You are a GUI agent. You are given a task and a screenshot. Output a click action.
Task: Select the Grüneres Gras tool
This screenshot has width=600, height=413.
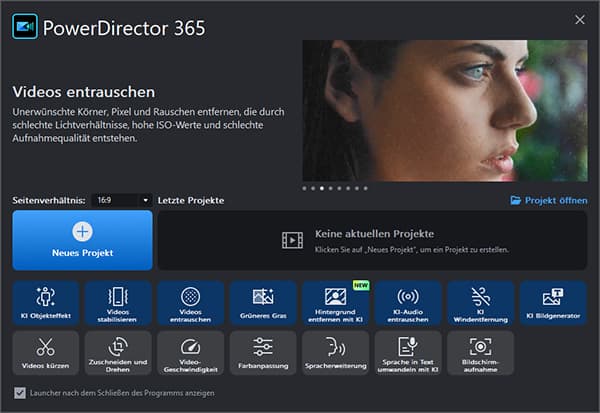pyautogui.click(x=263, y=303)
